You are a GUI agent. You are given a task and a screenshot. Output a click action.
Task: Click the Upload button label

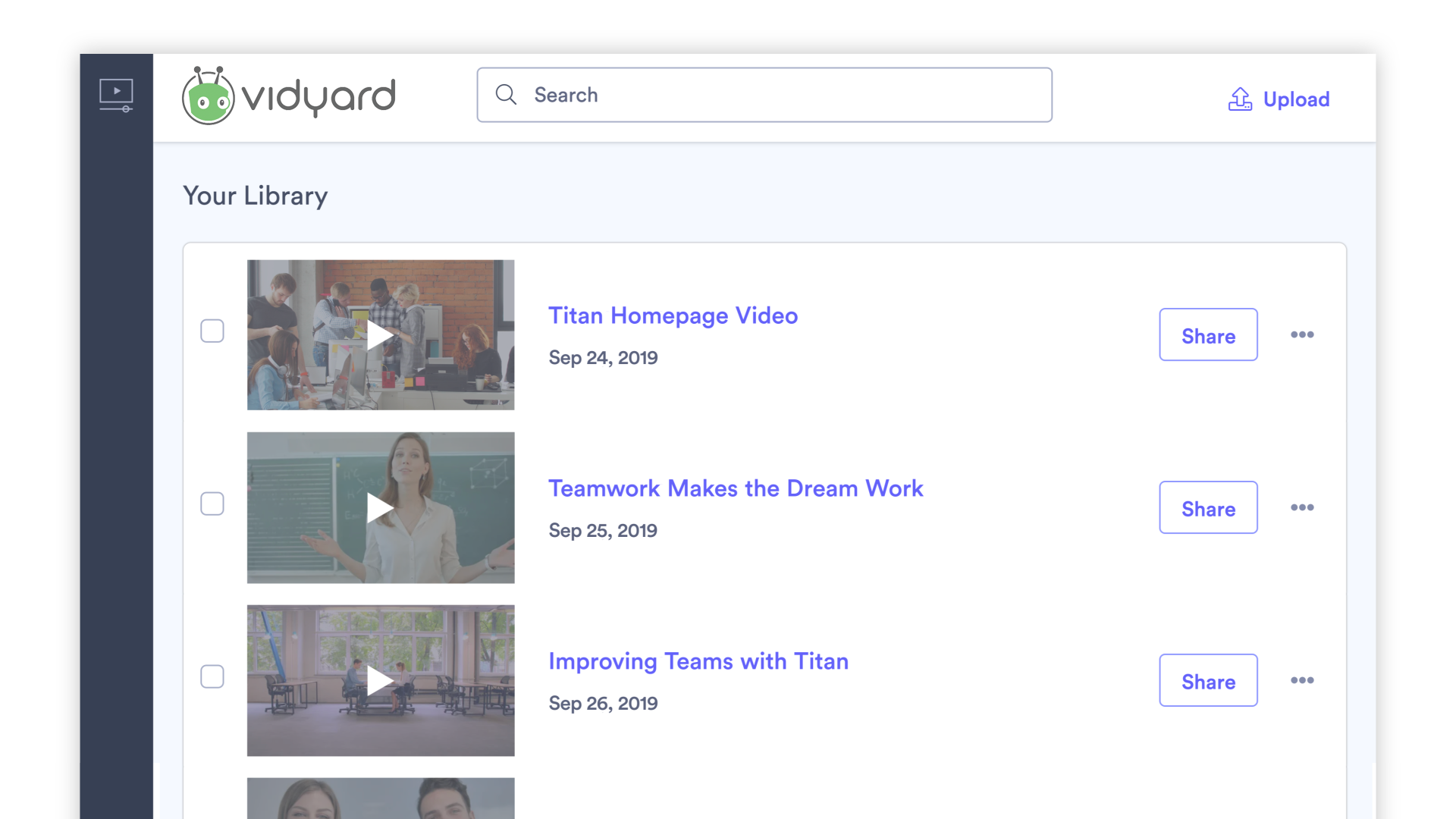pos(1296,99)
